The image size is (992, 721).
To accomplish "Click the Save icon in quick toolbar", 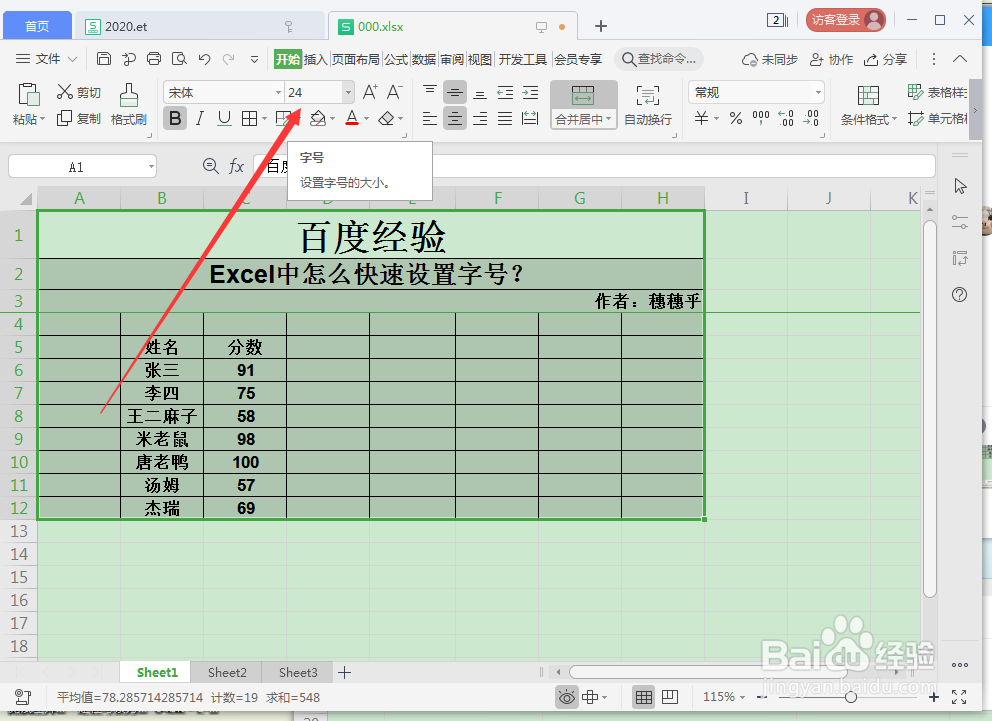I will [104, 59].
